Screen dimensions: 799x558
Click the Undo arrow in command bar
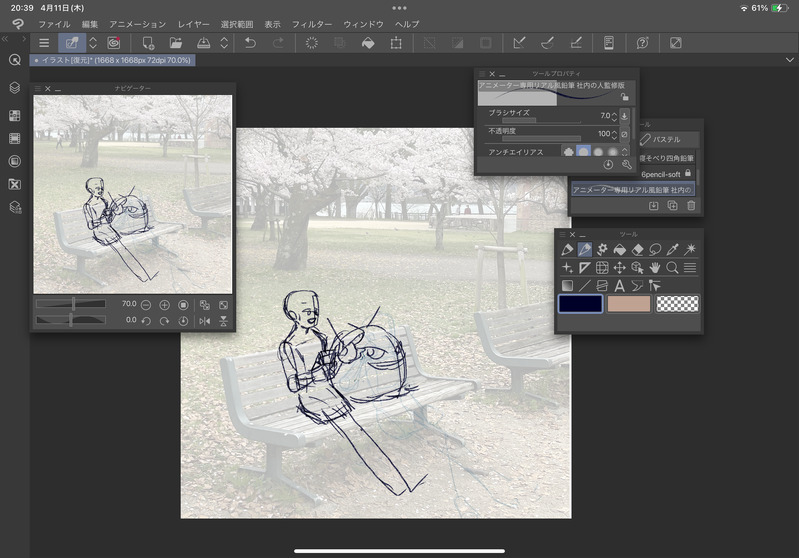(250, 43)
